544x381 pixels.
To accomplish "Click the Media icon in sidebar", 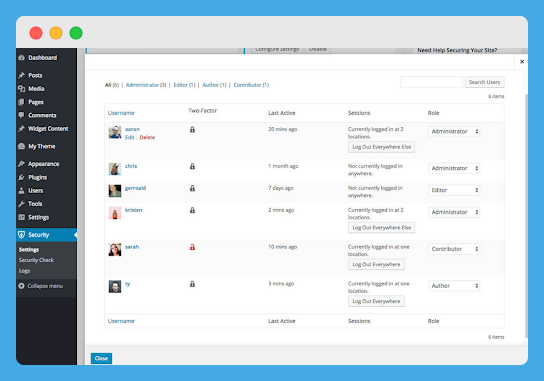I will [x=22, y=88].
